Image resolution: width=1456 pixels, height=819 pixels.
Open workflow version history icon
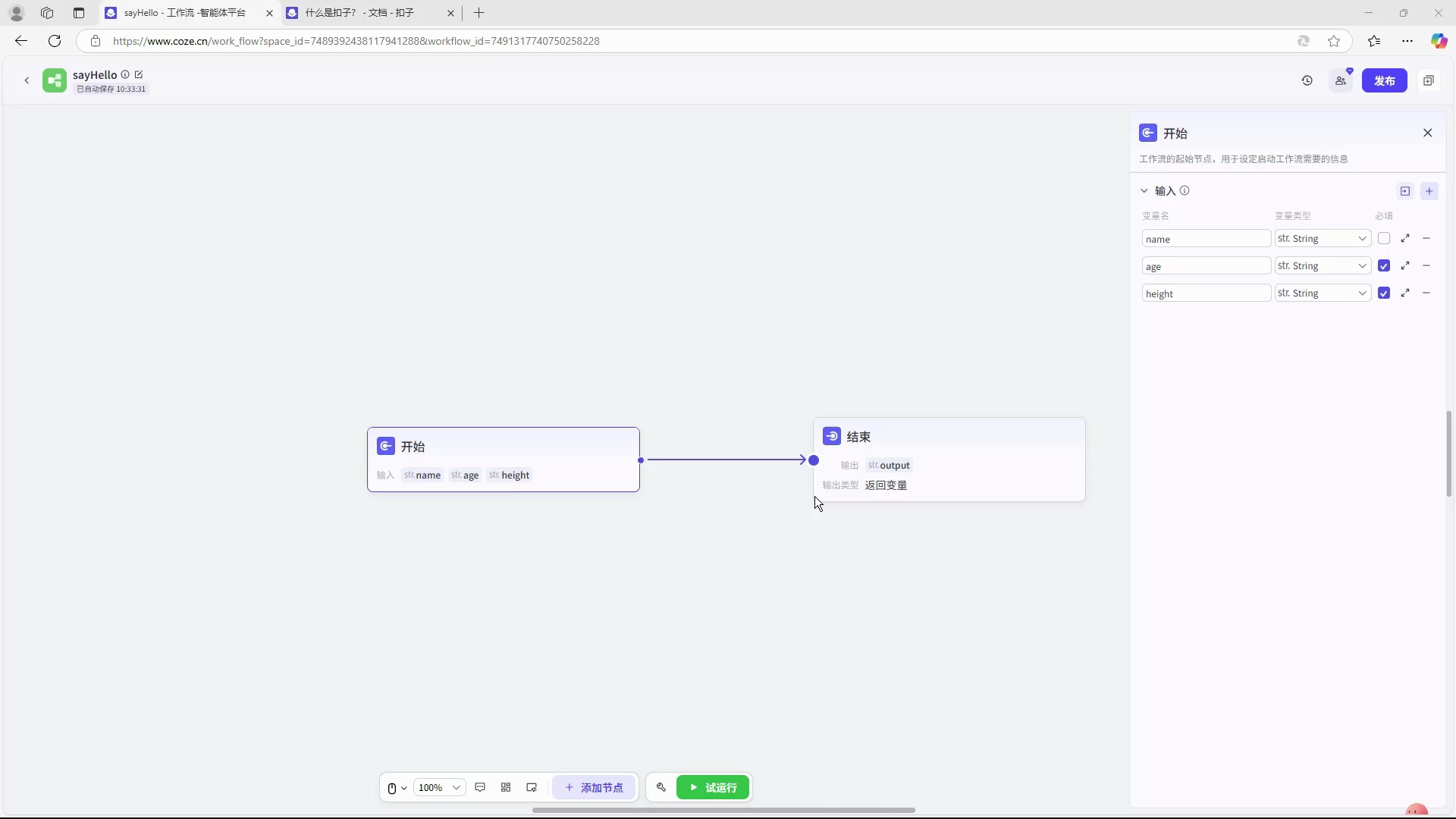(1307, 80)
